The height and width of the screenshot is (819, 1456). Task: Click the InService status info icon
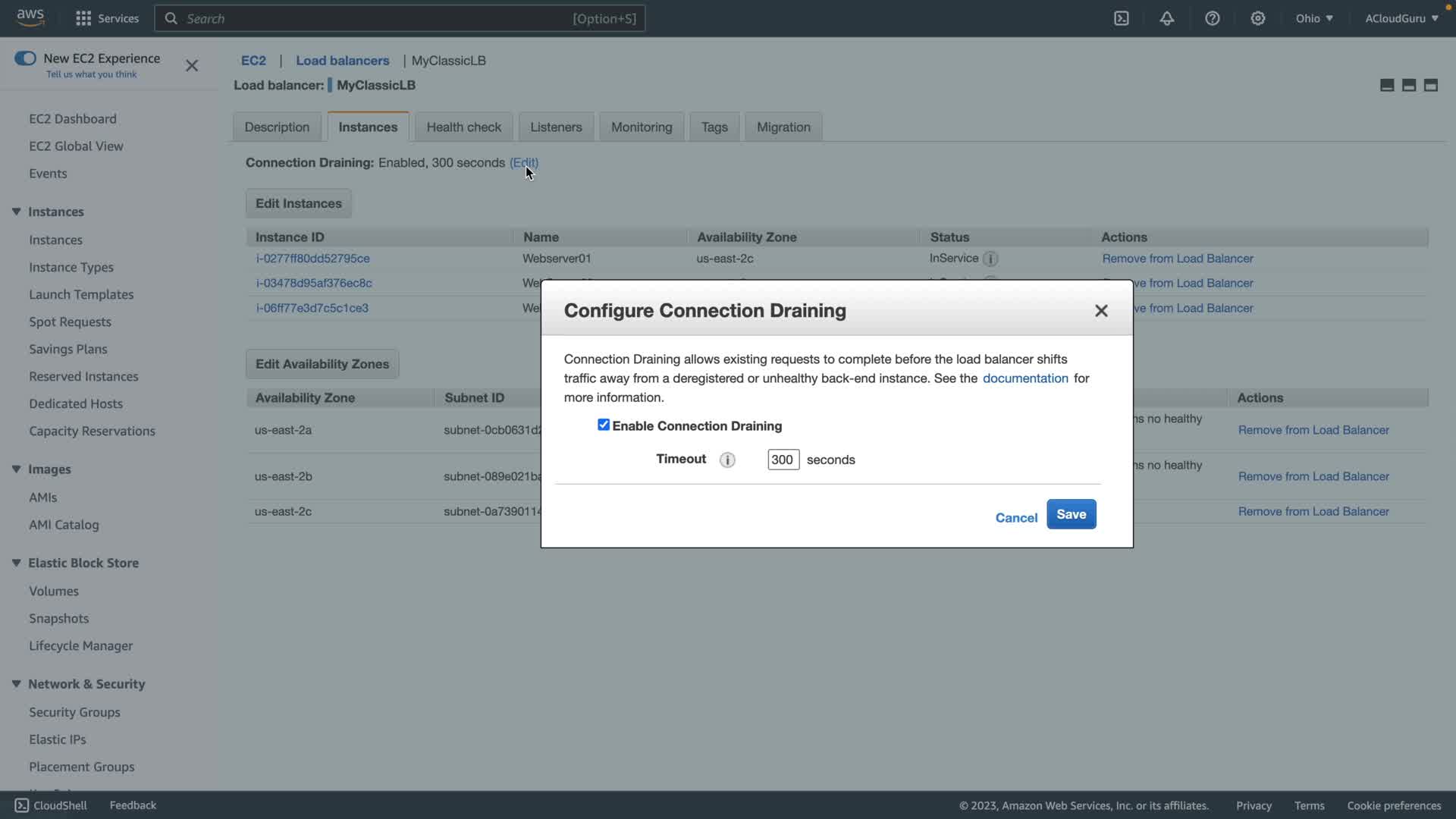click(990, 259)
